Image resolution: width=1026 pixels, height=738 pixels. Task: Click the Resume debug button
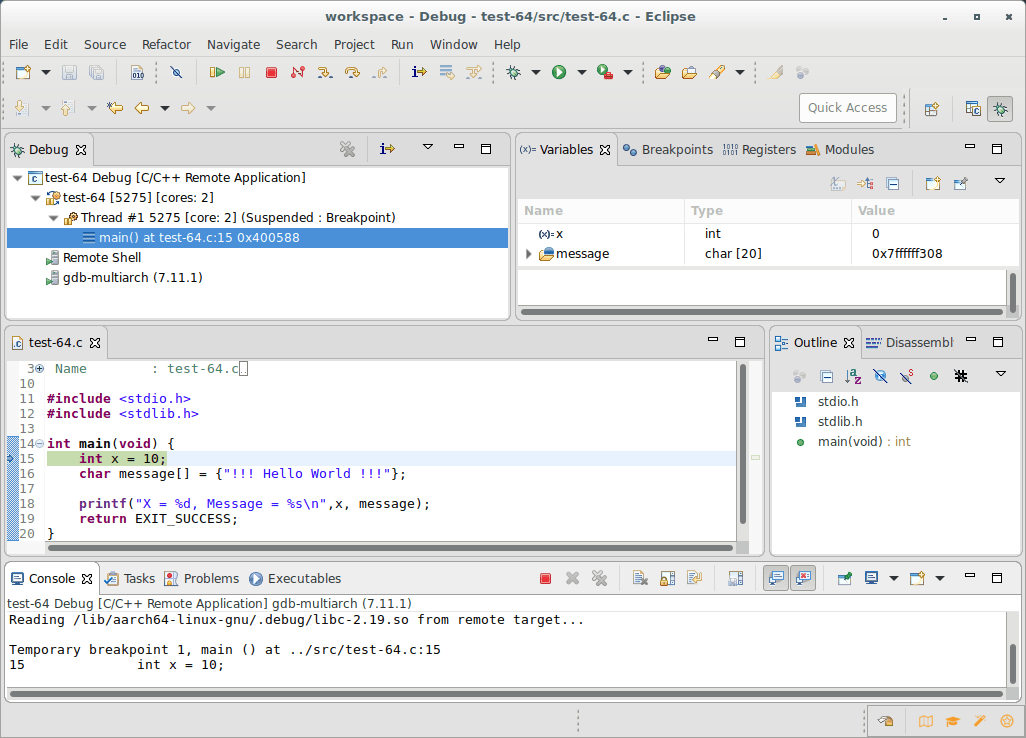point(217,72)
